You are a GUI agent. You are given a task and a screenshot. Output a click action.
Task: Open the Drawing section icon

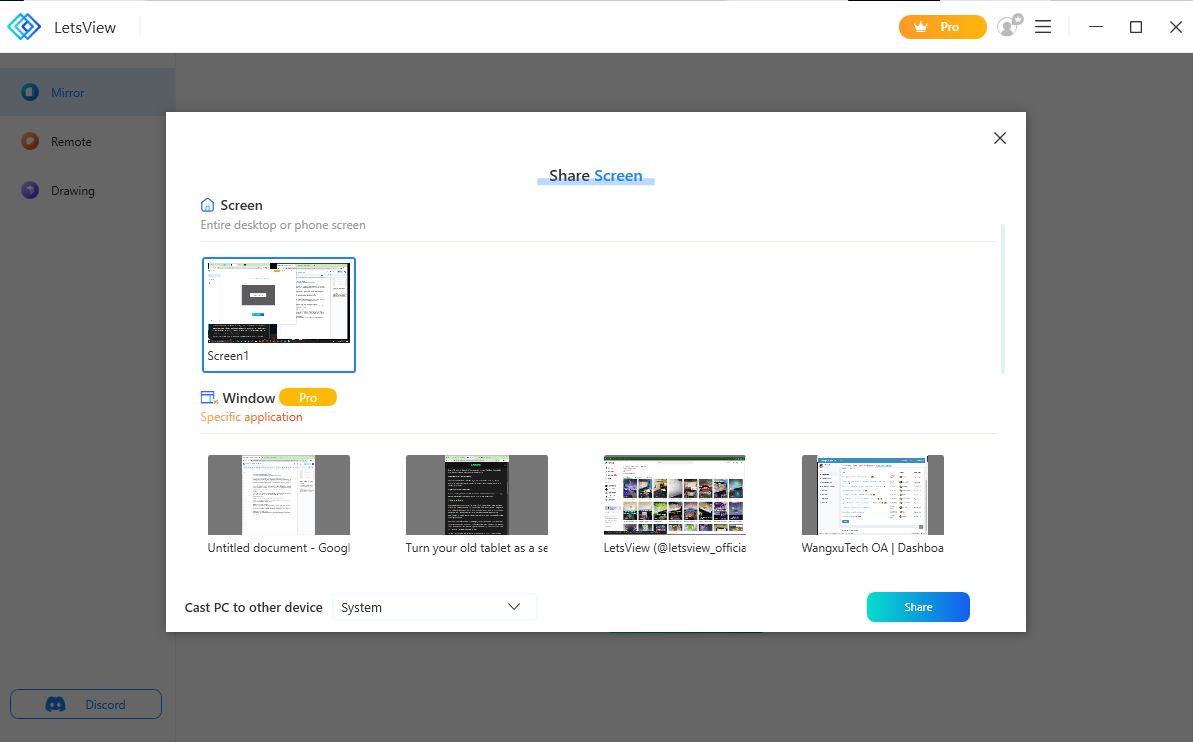click(x=30, y=191)
